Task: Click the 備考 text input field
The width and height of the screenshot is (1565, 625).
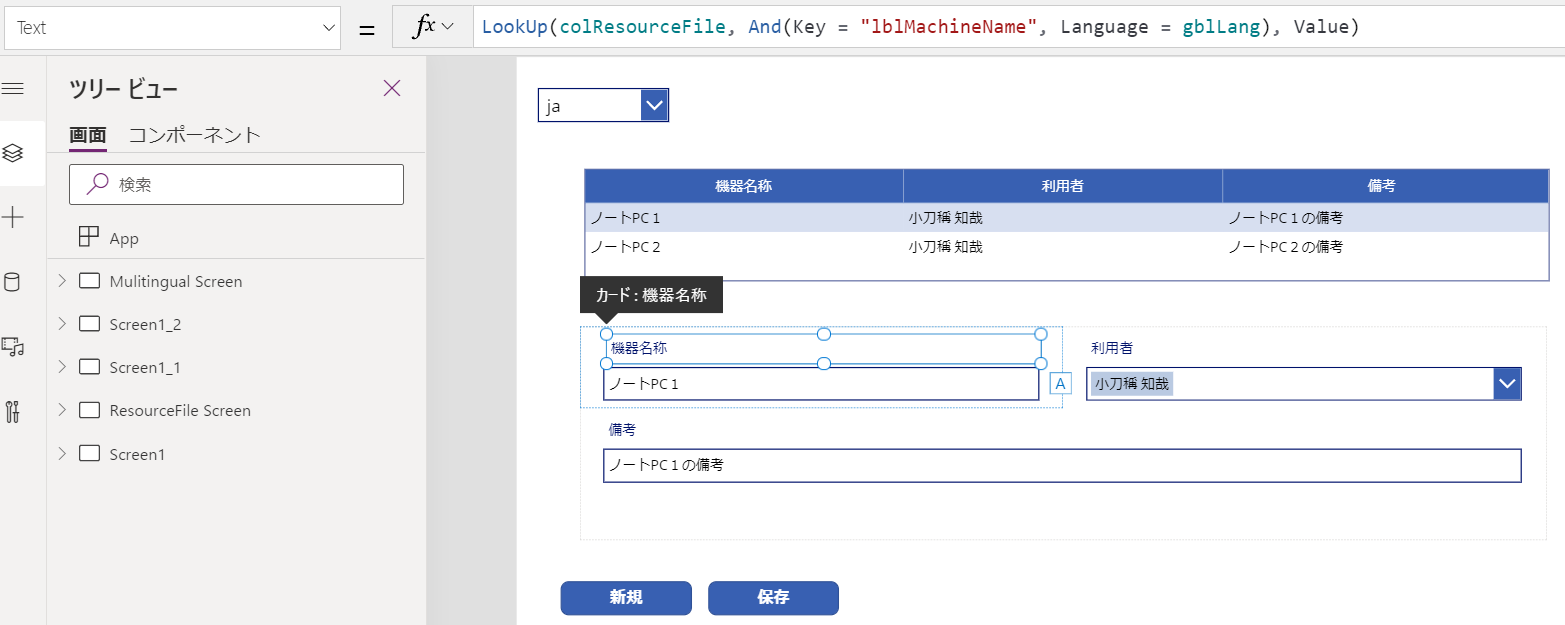Action: tap(1061, 465)
